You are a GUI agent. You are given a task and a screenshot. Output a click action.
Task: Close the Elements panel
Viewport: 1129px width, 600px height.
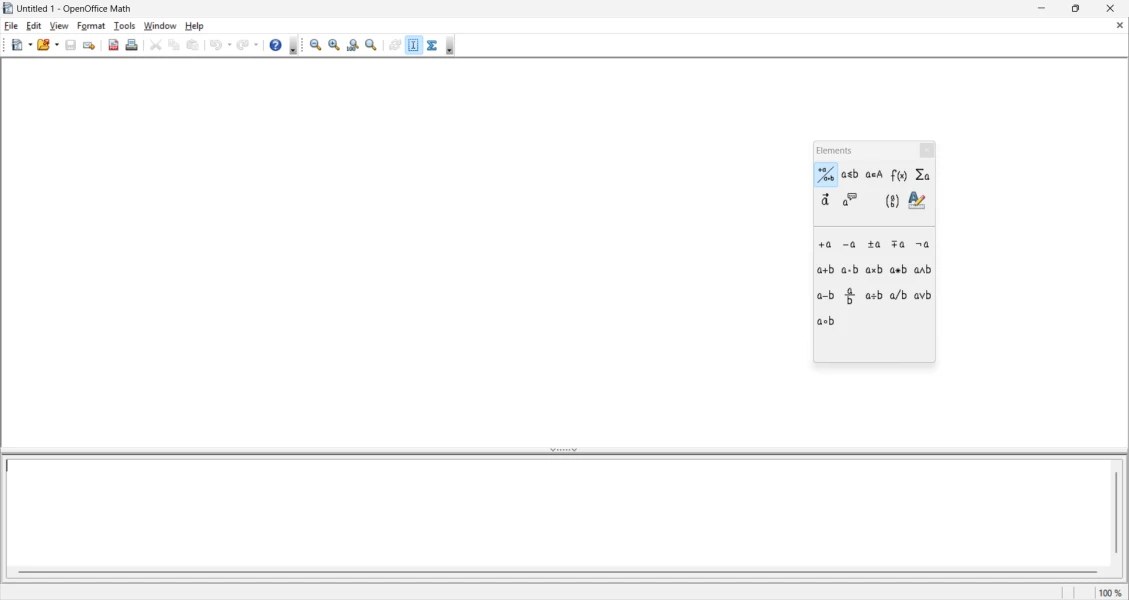(927, 151)
